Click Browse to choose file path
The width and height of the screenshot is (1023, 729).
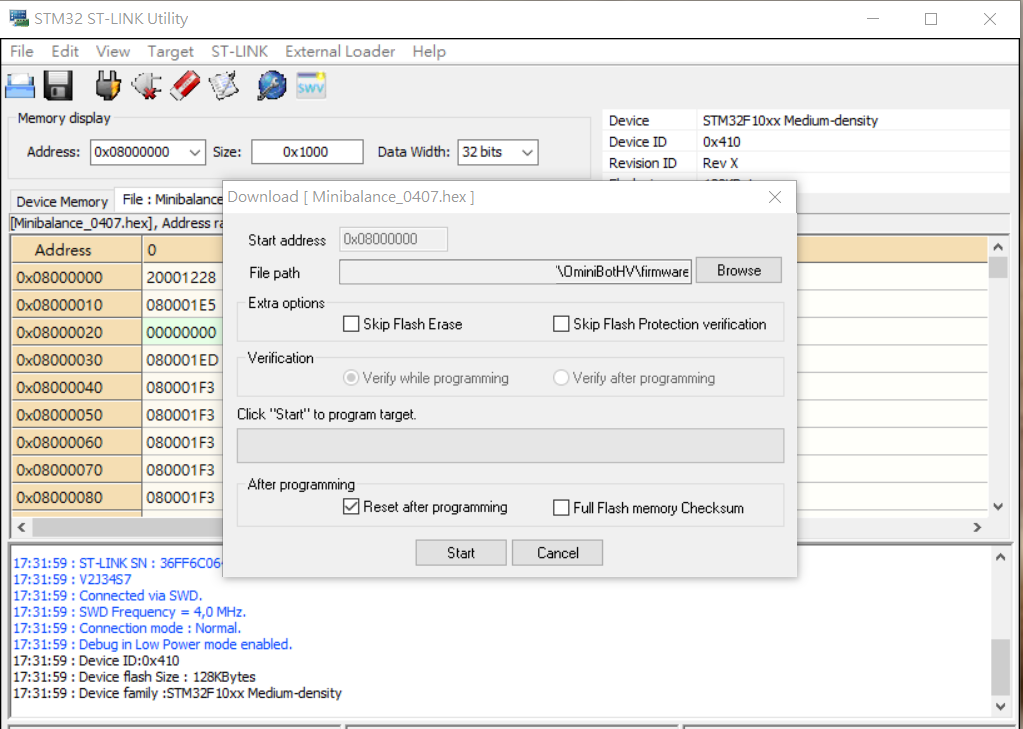click(x=739, y=270)
